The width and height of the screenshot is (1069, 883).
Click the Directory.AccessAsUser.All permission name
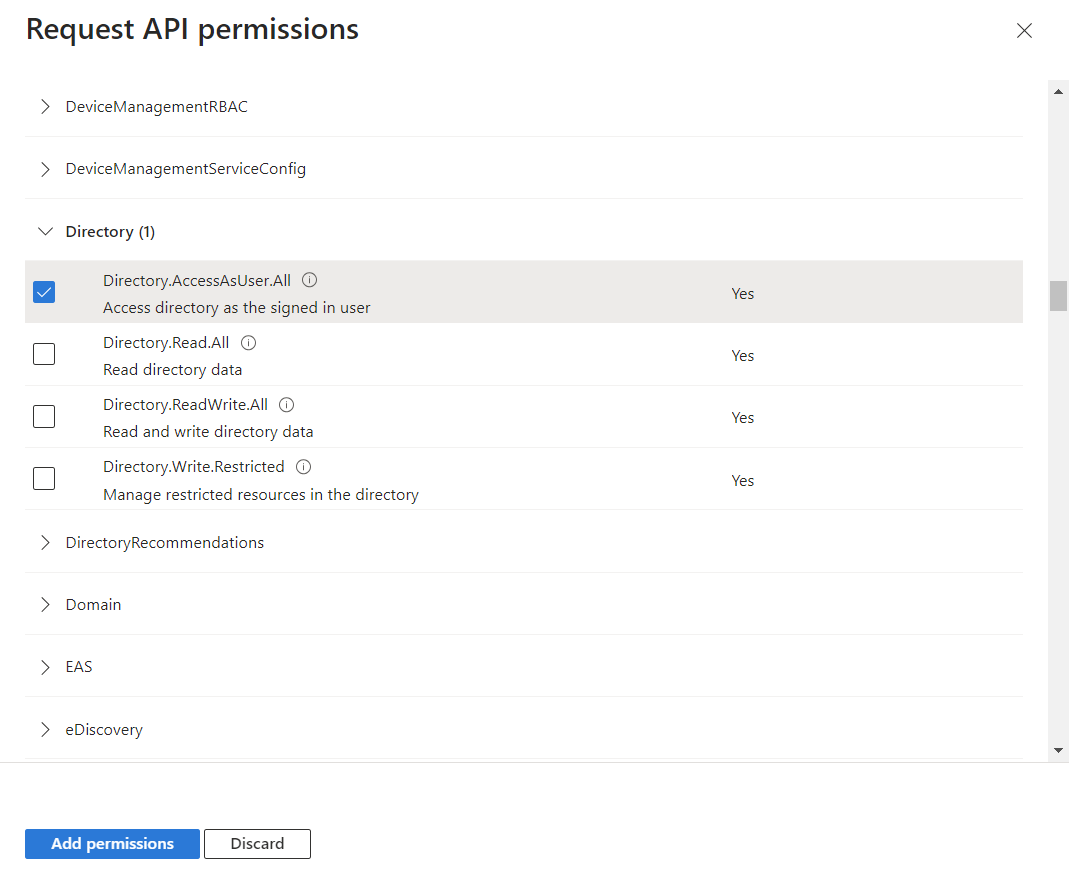tap(197, 281)
